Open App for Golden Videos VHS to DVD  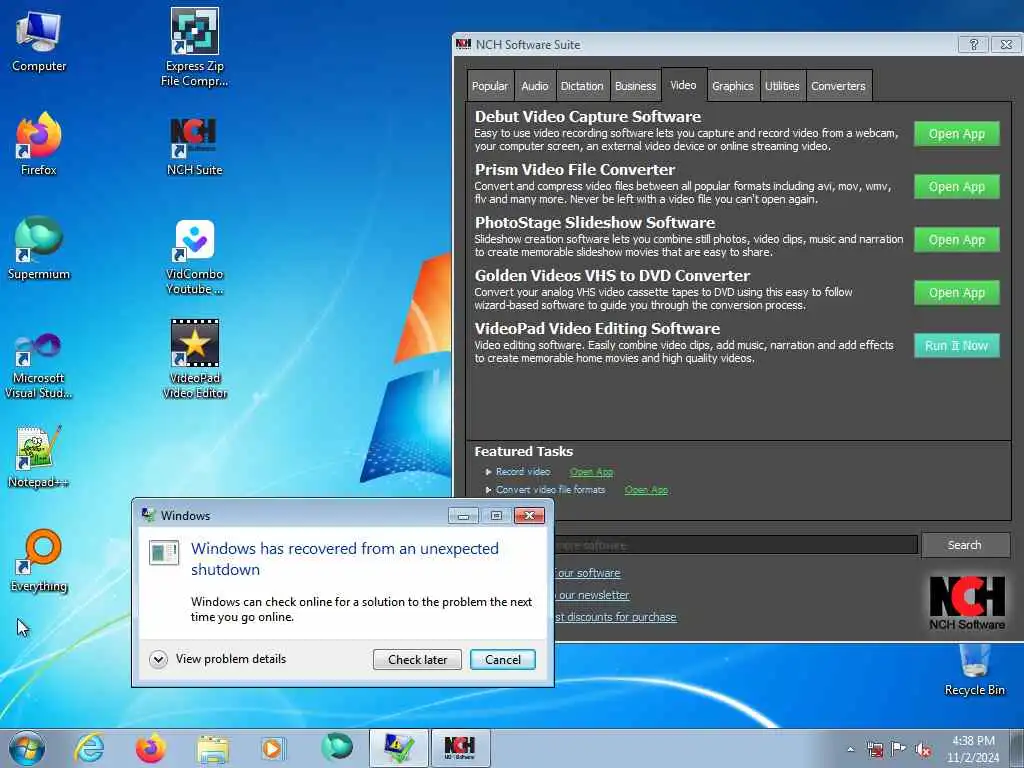click(x=956, y=293)
